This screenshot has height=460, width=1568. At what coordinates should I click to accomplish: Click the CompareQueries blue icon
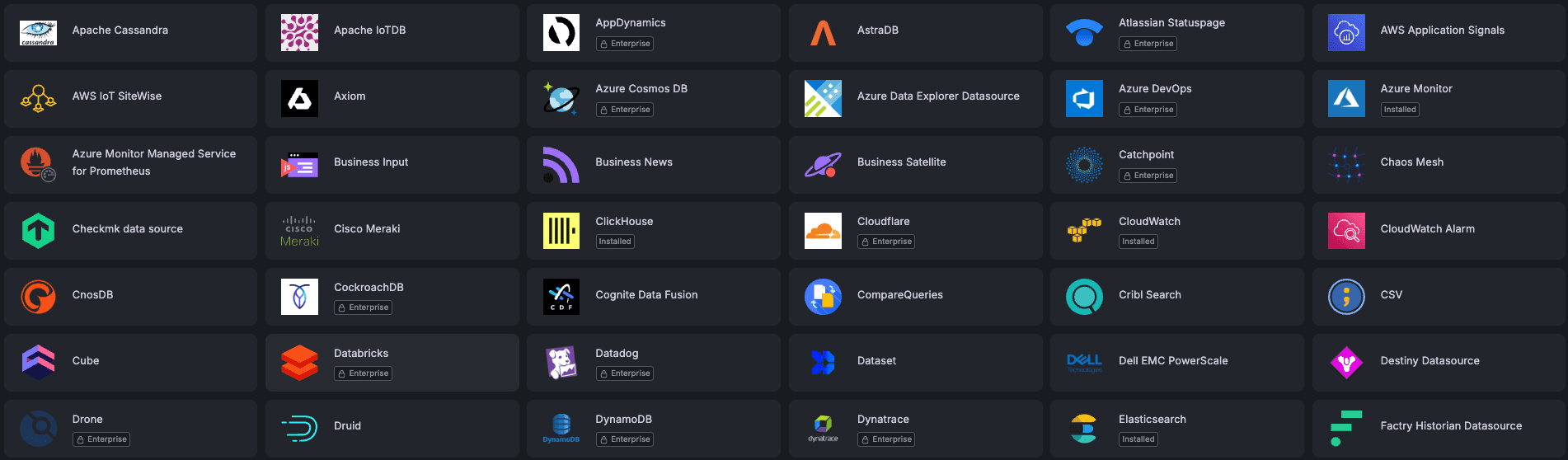pyautogui.click(x=823, y=297)
